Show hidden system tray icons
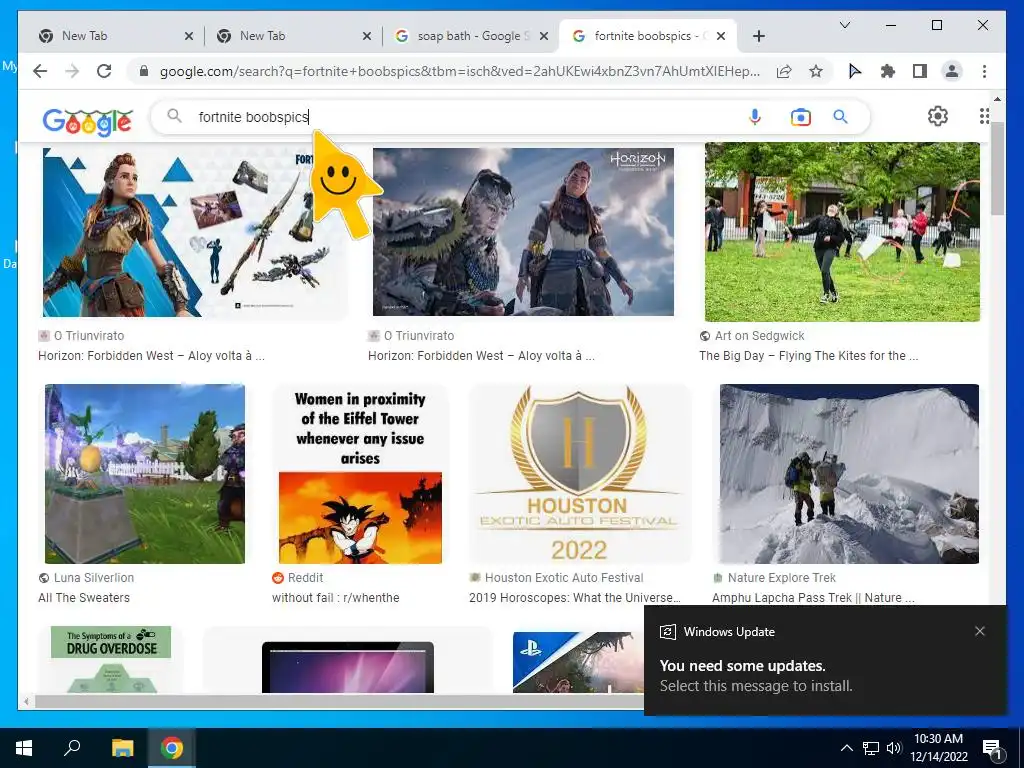1024x768 pixels. pos(846,748)
